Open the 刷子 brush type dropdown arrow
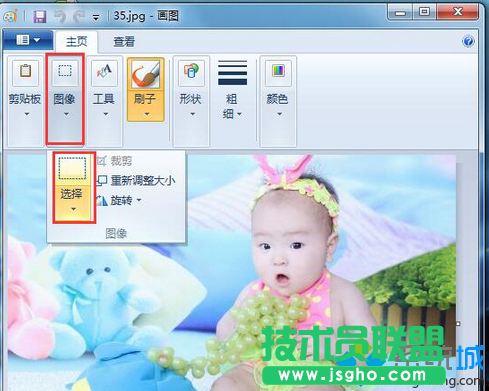The image size is (489, 391). (146, 114)
